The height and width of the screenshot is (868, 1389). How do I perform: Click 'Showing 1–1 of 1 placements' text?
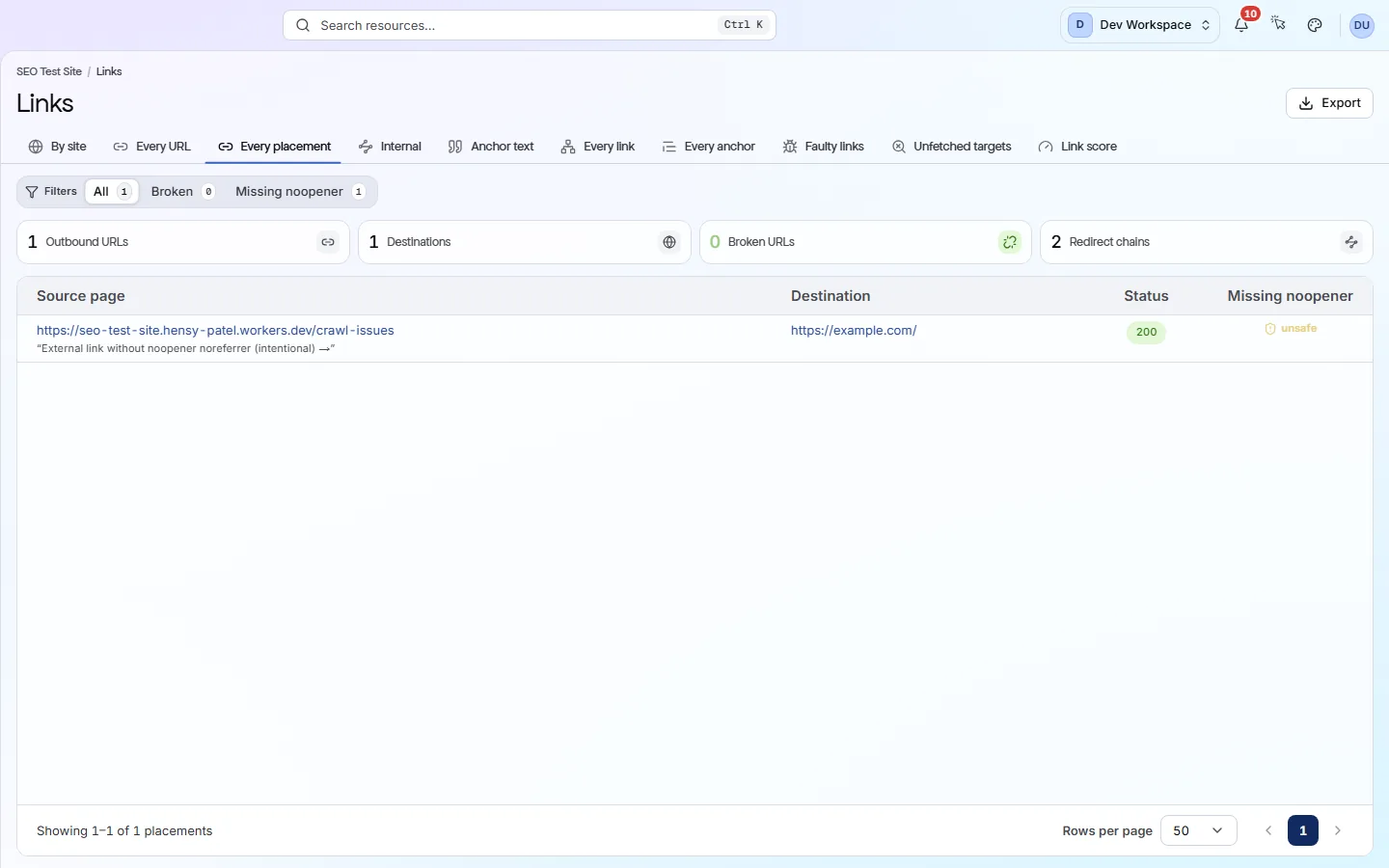tap(124, 831)
